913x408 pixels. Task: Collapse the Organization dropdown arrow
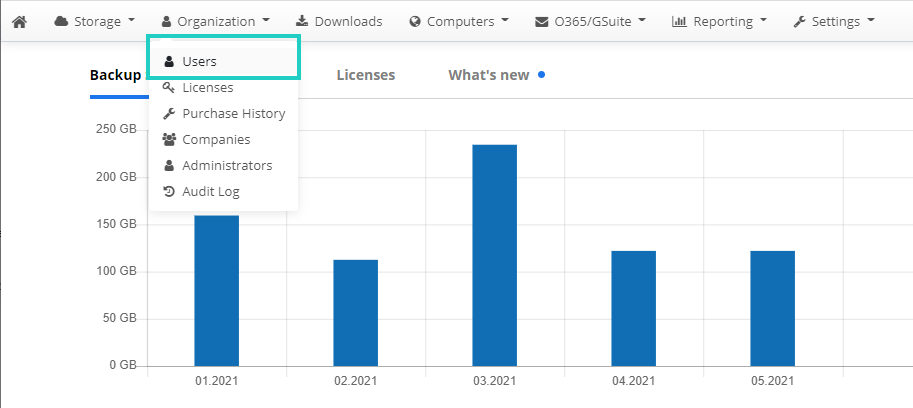click(x=266, y=20)
